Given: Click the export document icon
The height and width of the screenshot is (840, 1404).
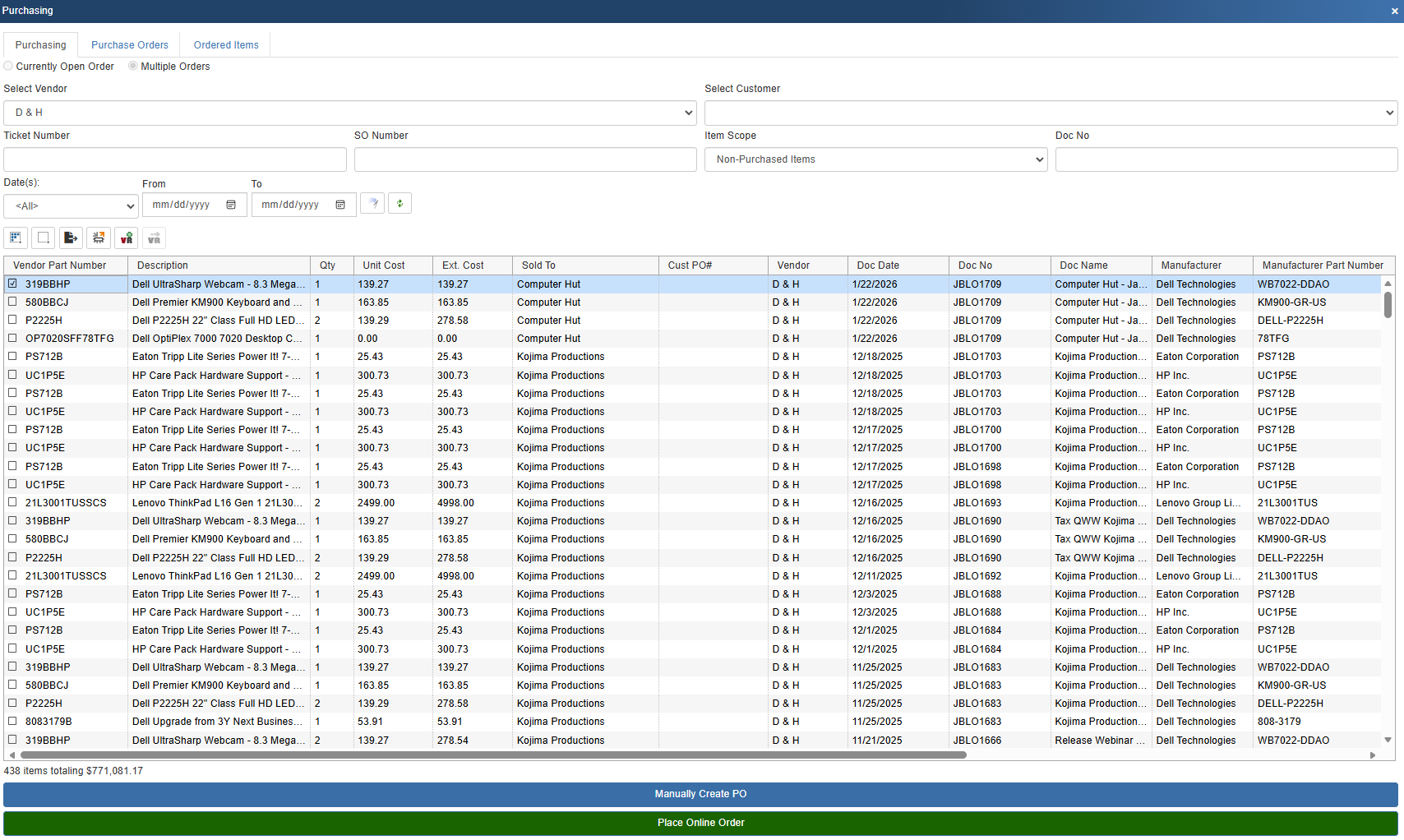Looking at the screenshot, I should click(71, 238).
